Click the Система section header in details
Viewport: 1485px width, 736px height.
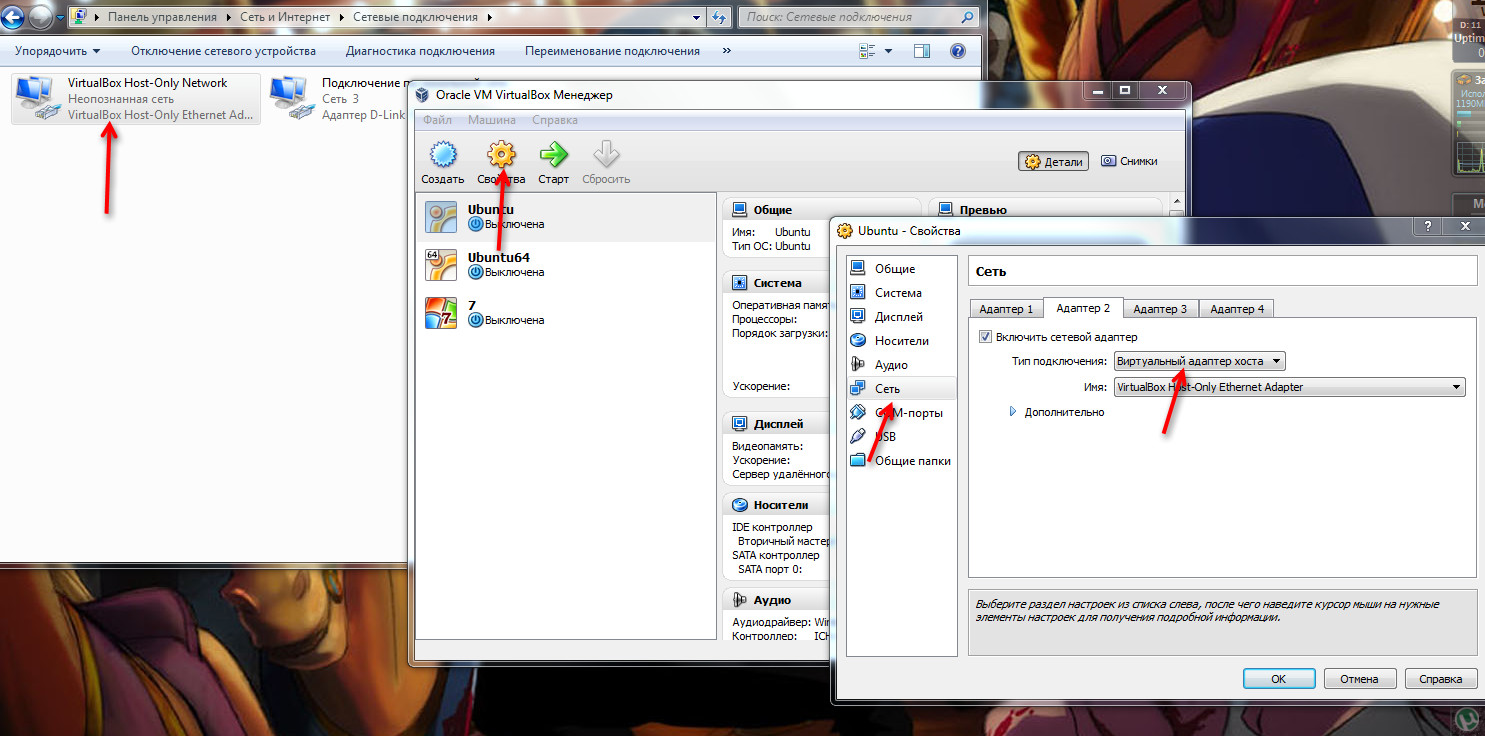coord(777,282)
